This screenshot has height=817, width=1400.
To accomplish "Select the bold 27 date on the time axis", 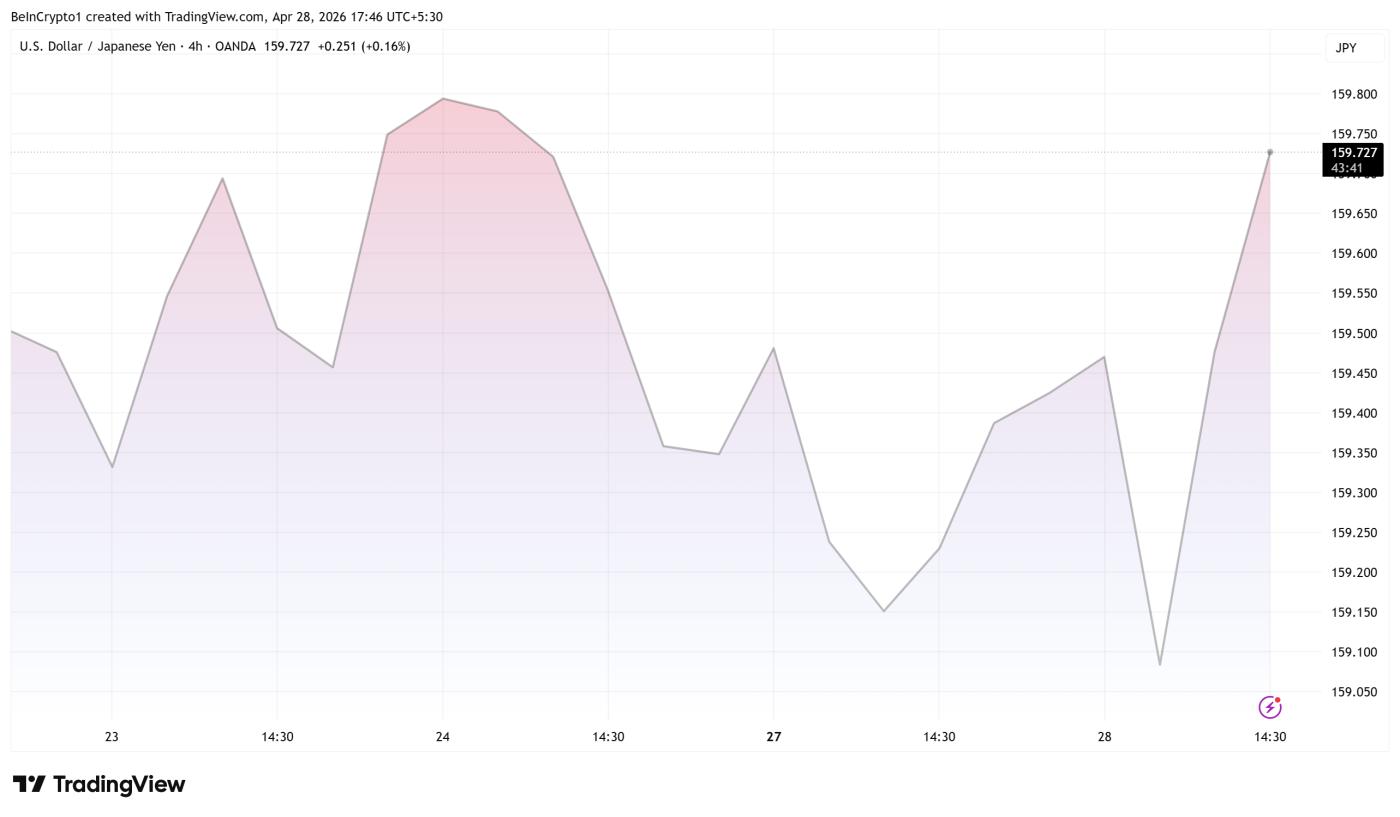I will pyautogui.click(x=772, y=736).
